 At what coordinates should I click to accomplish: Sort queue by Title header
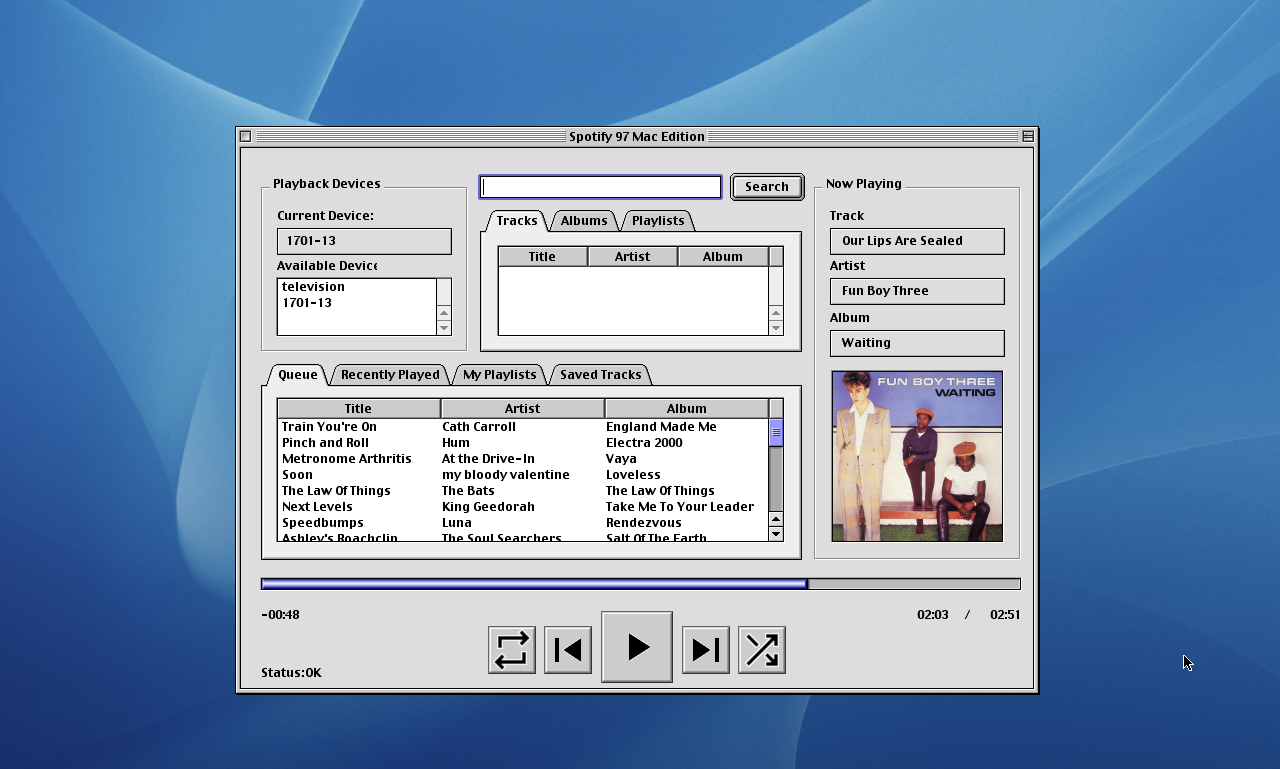point(358,408)
